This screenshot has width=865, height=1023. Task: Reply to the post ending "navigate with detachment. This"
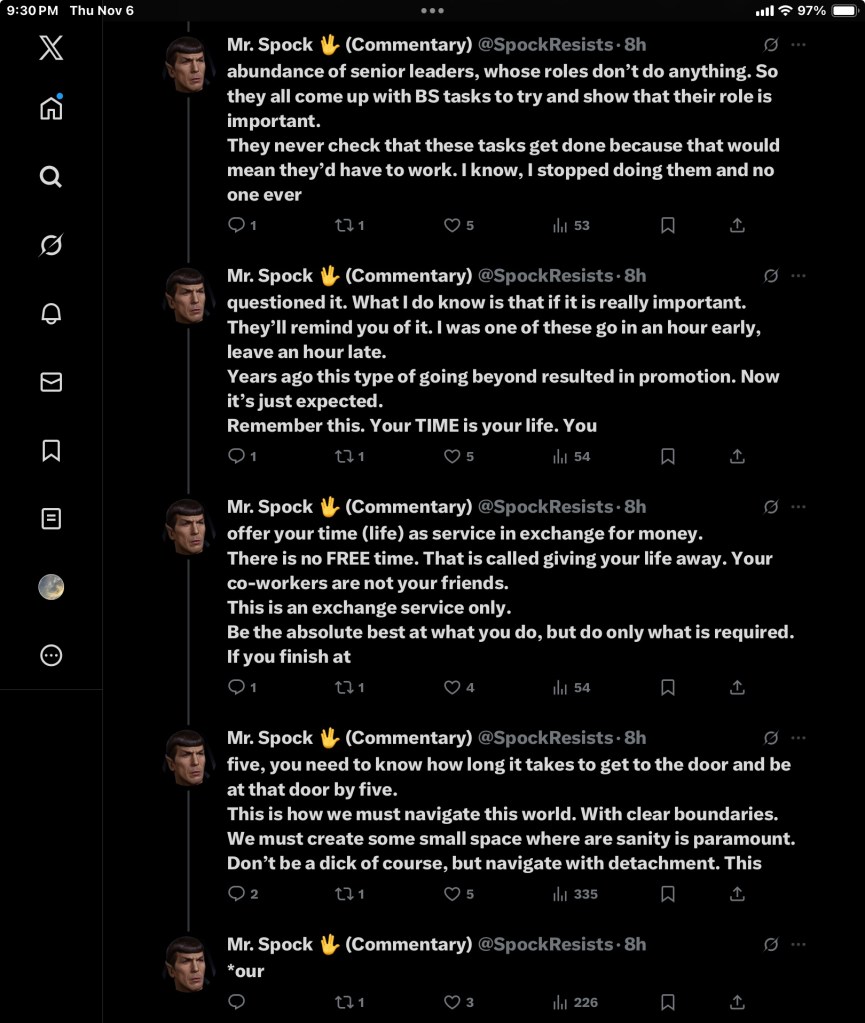point(237,894)
